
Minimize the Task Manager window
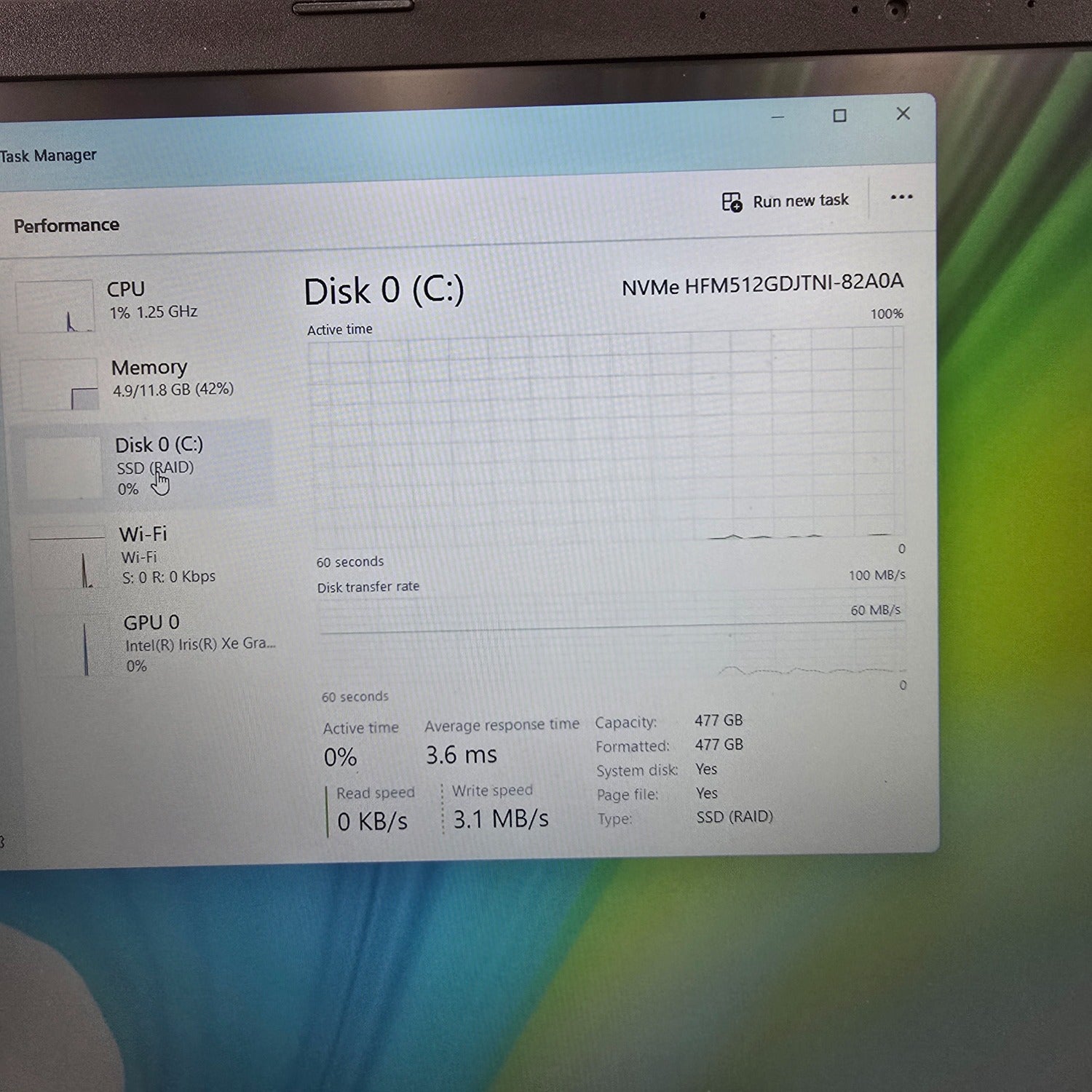(778, 116)
